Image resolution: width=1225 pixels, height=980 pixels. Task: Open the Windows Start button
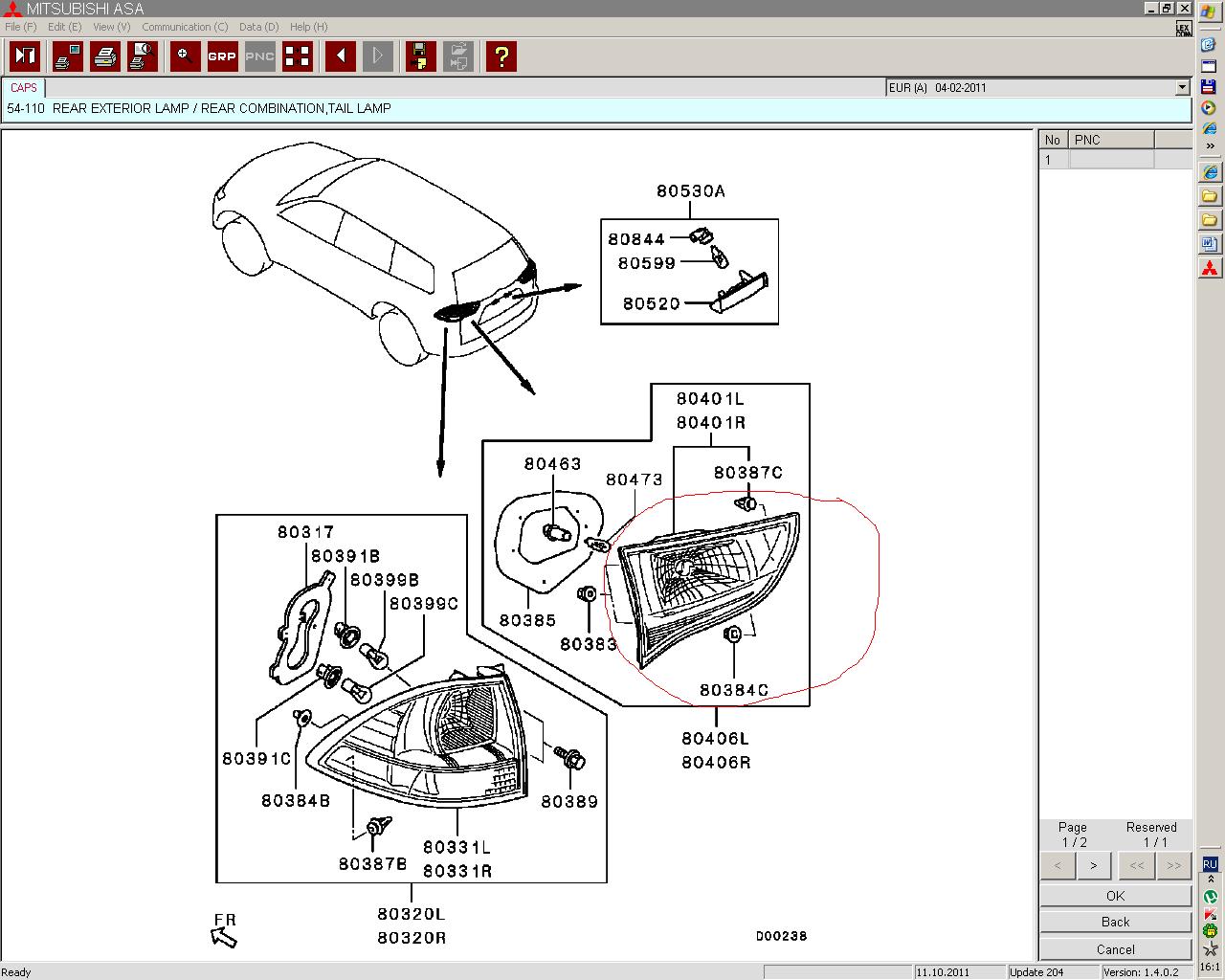(x=1210, y=11)
